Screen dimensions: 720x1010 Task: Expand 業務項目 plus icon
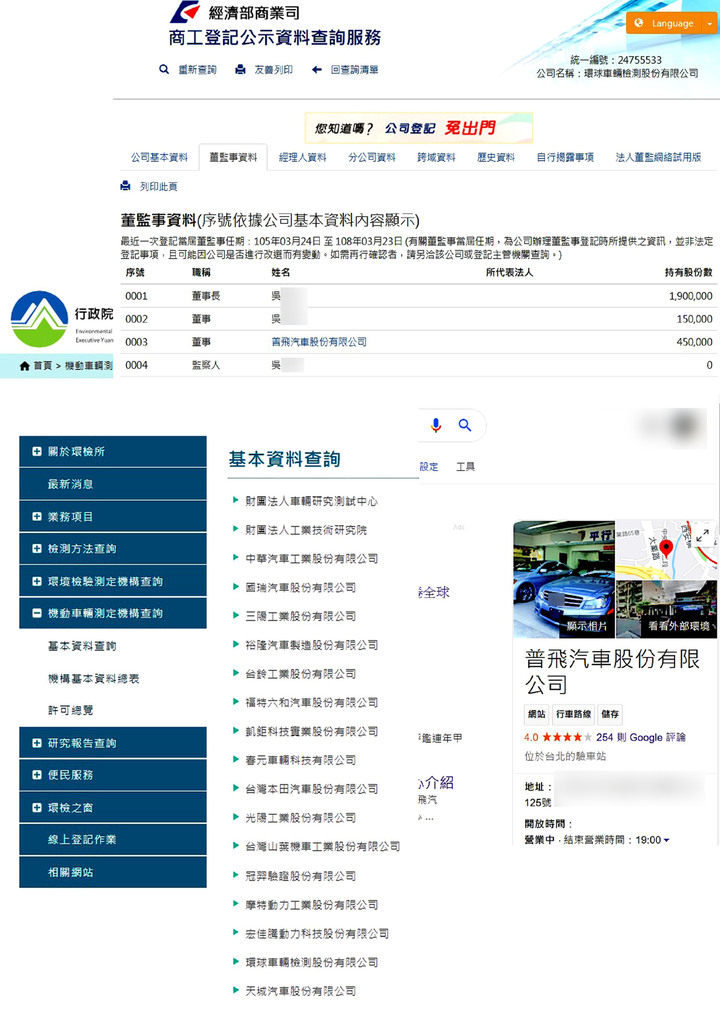coord(37,517)
